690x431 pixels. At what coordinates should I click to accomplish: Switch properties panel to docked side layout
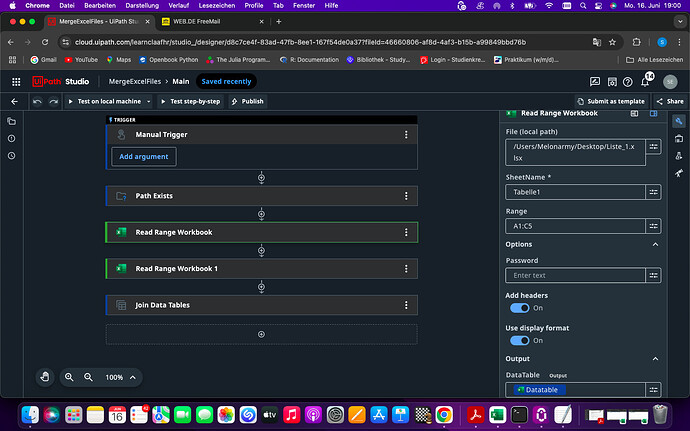pos(653,114)
